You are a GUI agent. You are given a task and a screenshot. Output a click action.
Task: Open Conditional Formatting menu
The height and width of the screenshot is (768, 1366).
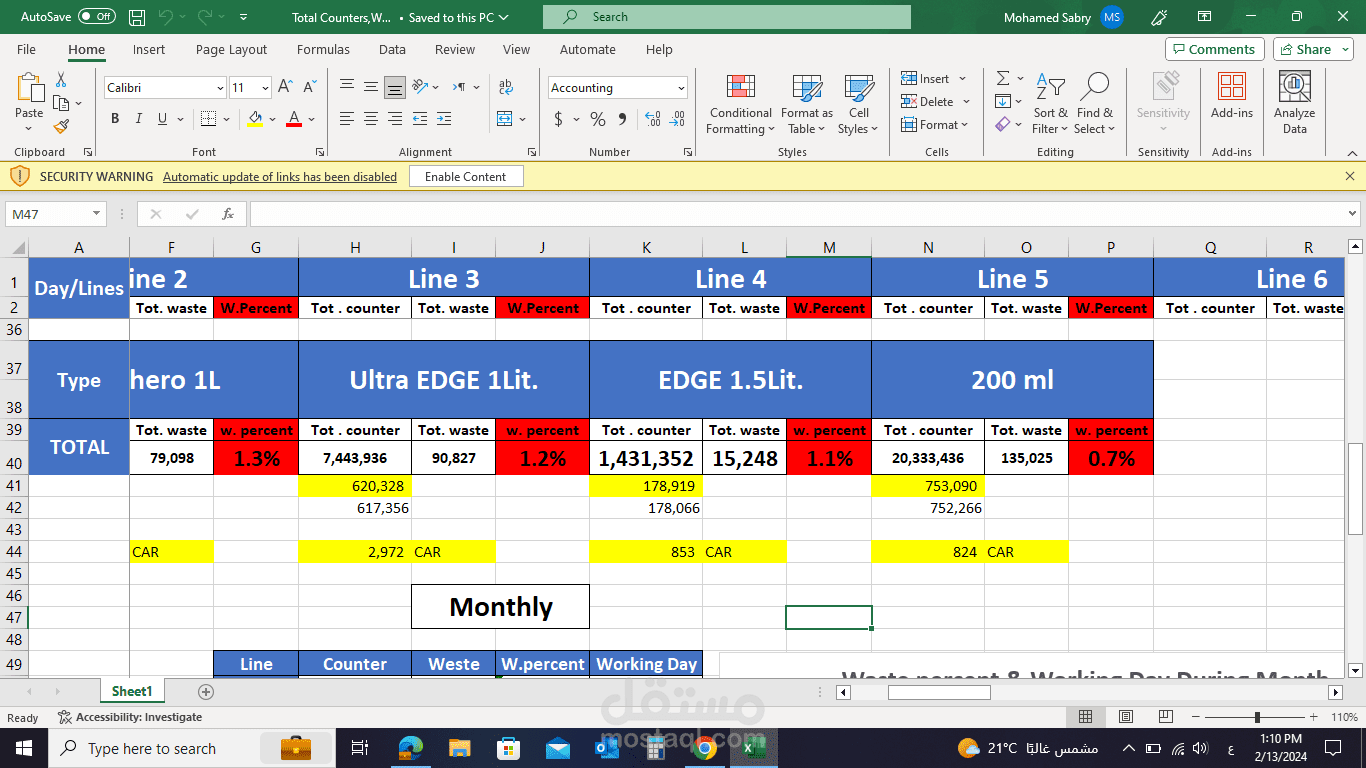pos(741,104)
